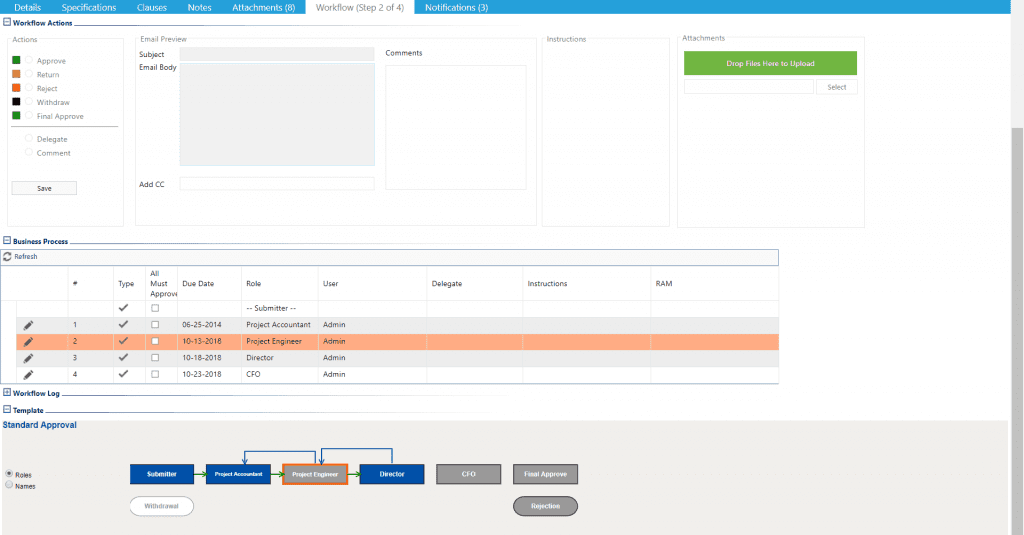Click the RAM column header
This screenshot has width=1024, height=535.
pyautogui.click(x=664, y=284)
